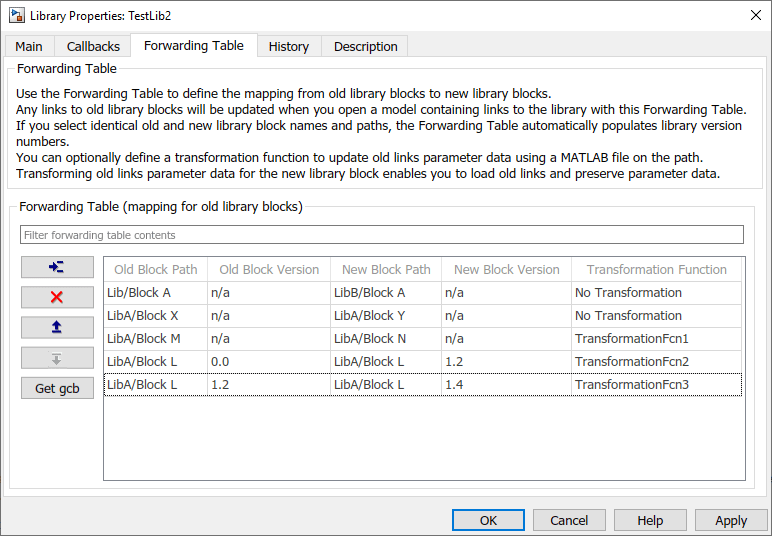Close the Library Properties dialog
This screenshot has width=773, height=536.
[x=754, y=15]
